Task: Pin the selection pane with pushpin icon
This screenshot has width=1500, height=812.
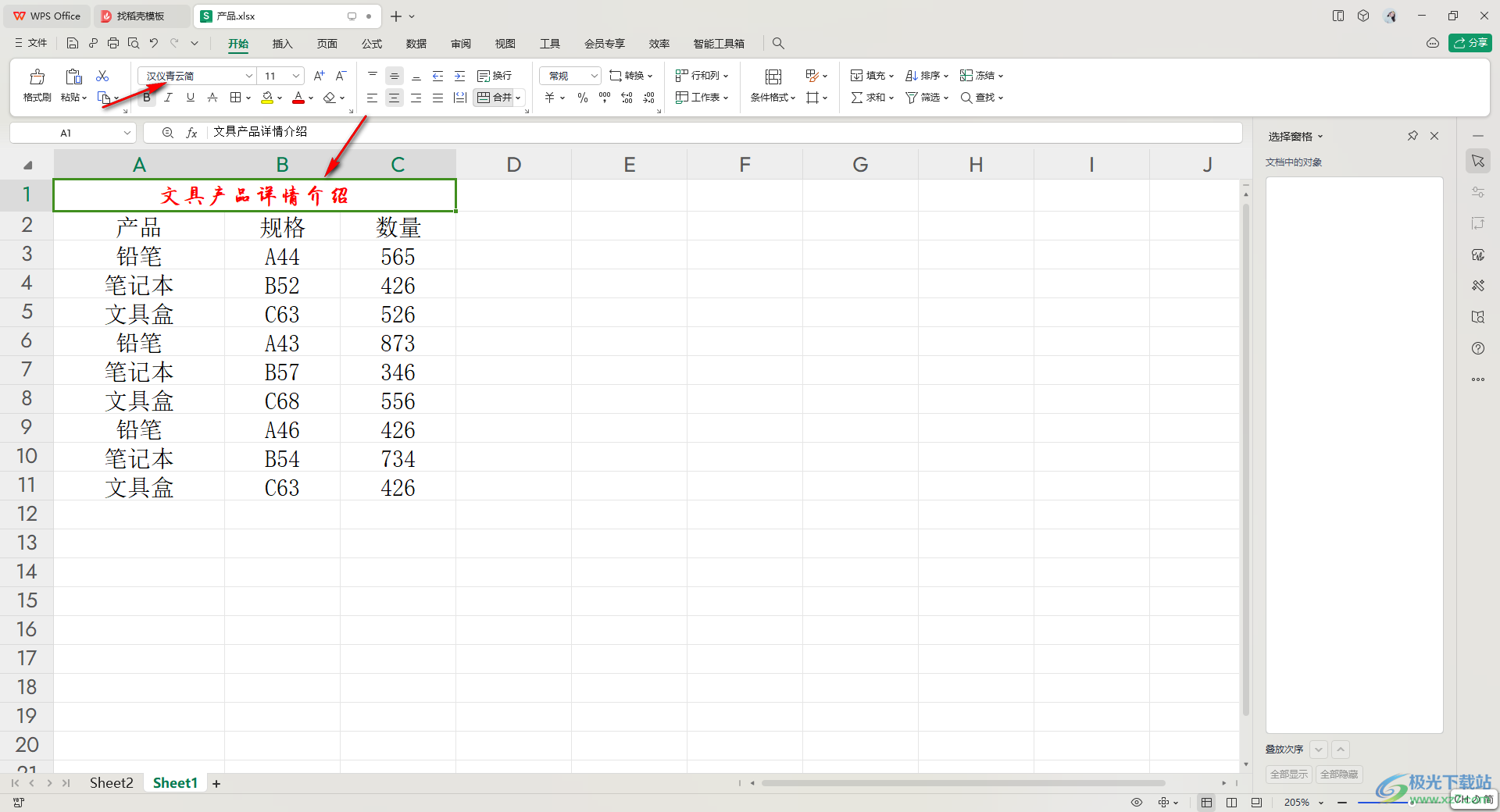Action: [x=1412, y=136]
